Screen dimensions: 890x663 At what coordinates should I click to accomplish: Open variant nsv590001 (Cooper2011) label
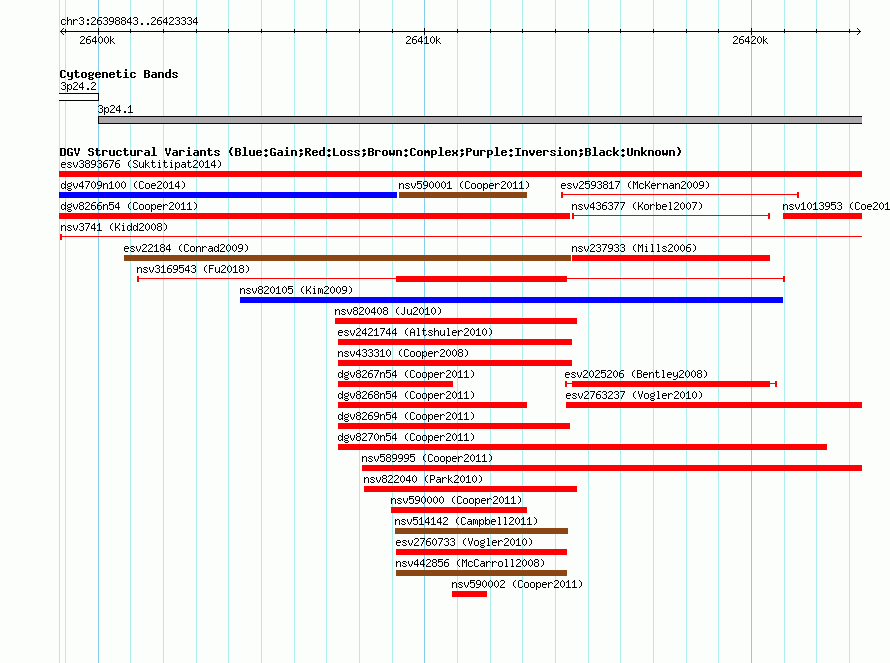(x=464, y=185)
